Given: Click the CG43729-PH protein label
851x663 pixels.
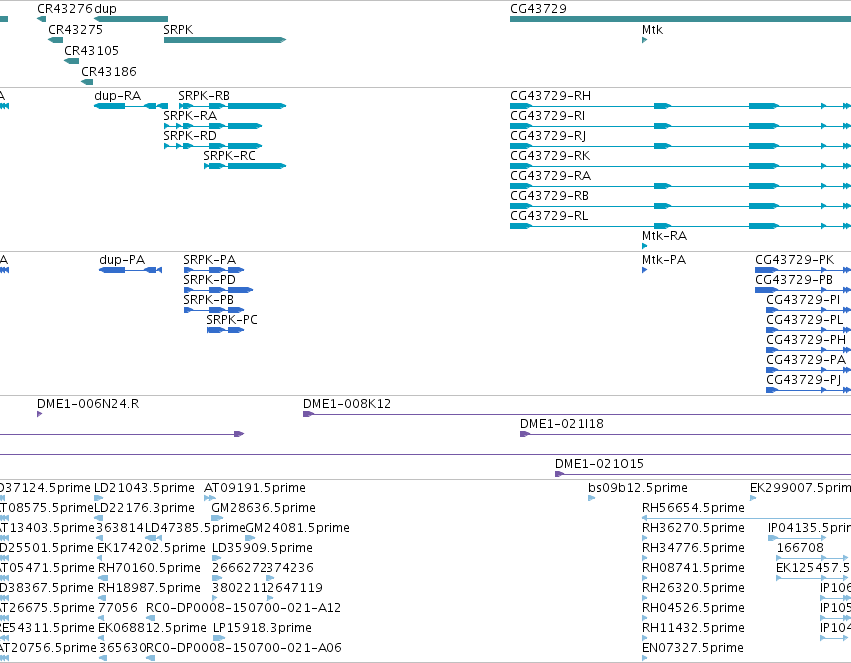Looking at the screenshot, I should (806, 340).
